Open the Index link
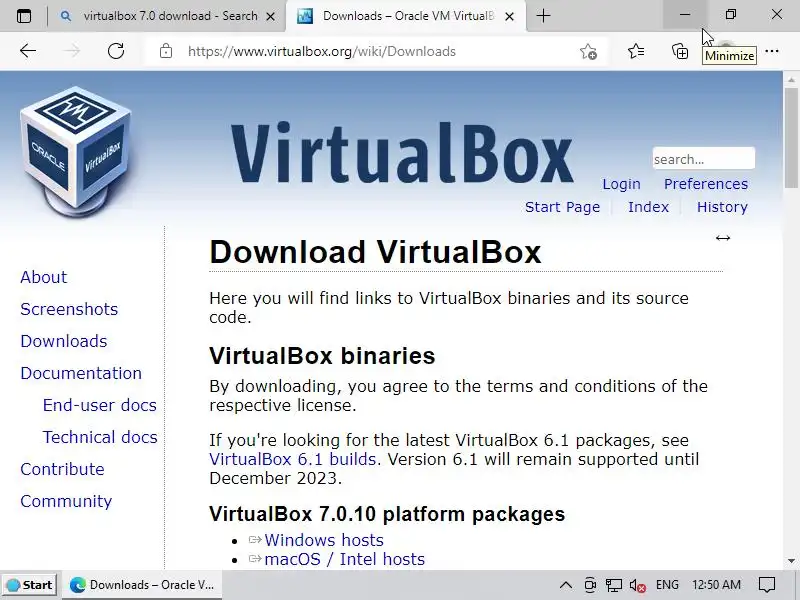Viewport: 800px width, 600px height. tap(648, 207)
